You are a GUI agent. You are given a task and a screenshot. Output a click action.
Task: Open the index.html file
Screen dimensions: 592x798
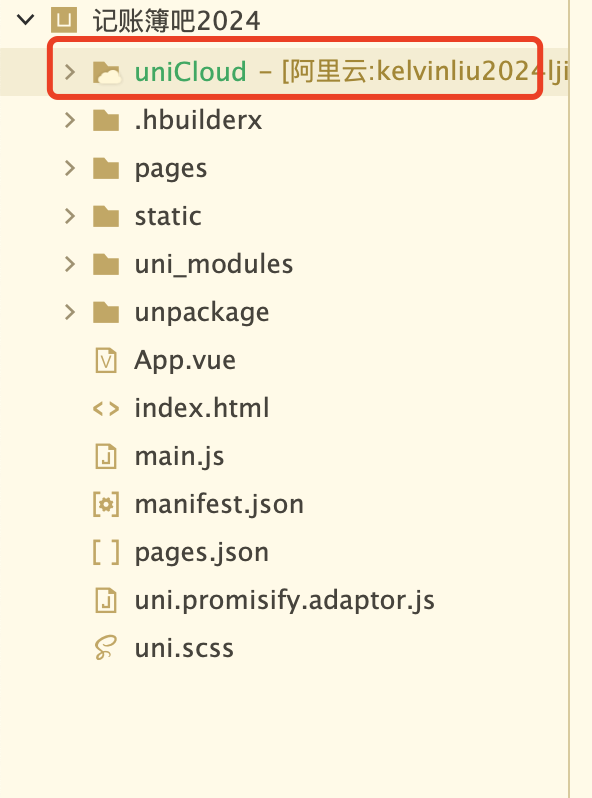coord(202,408)
